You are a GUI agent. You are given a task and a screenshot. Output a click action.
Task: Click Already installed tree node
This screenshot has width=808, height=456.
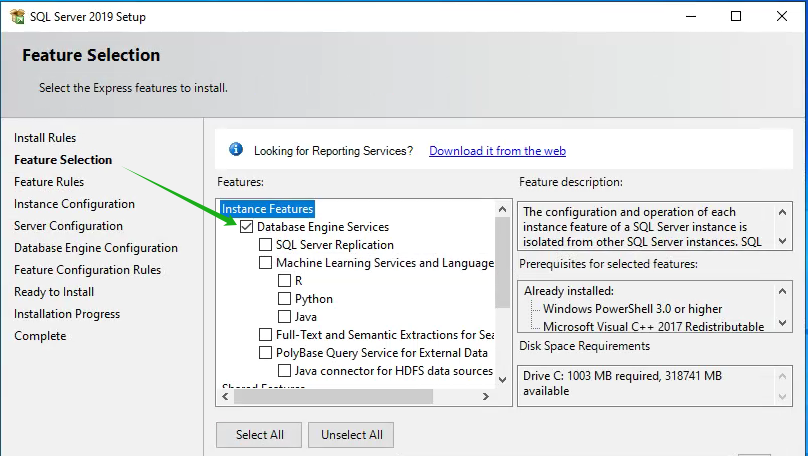(x=569, y=291)
